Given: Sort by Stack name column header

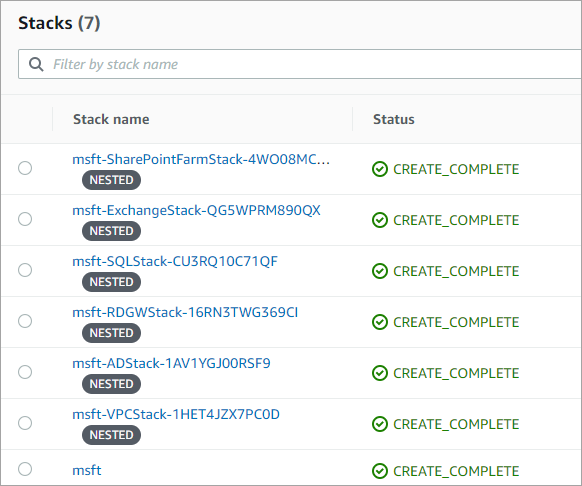Looking at the screenshot, I should (x=111, y=119).
